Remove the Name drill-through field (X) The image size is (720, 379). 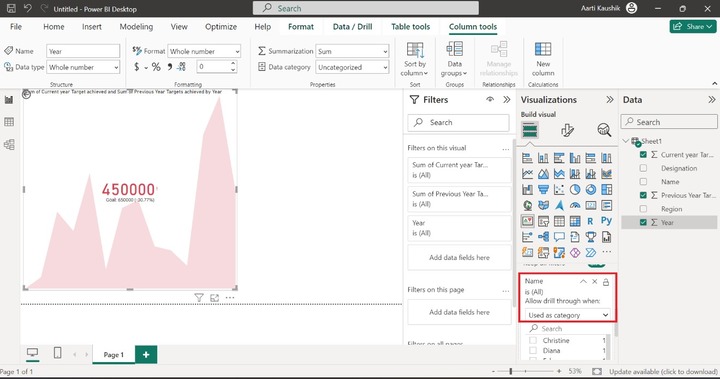coord(595,282)
